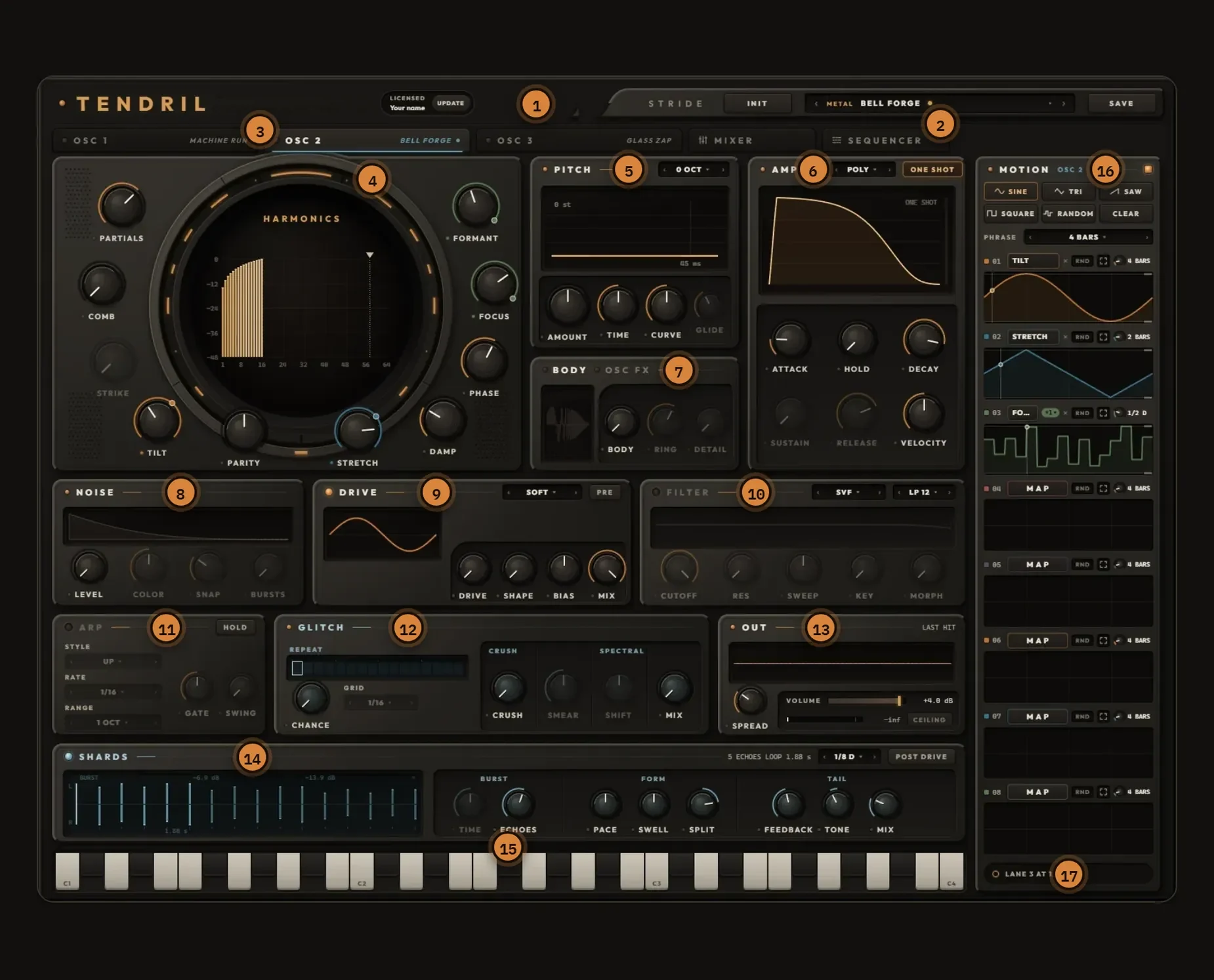This screenshot has height=980, width=1214.
Task: Toggle Drive Pre routing
Action: point(604,492)
